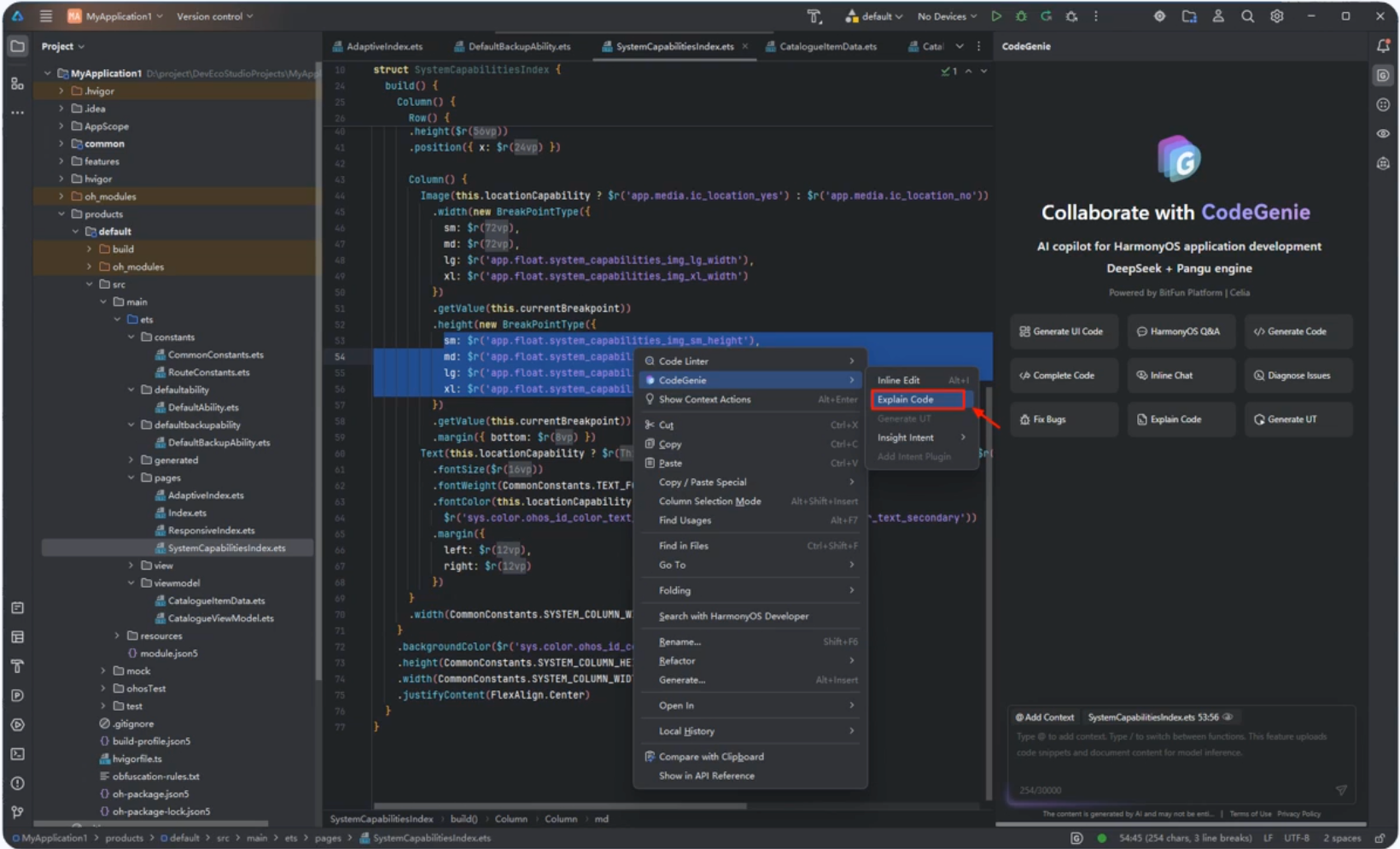Open the editor tabs options vertical dots

coord(978,46)
